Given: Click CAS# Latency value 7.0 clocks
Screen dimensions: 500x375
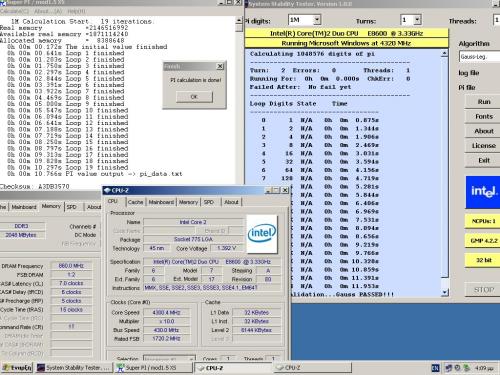Looking at the screenshot, I should (x=71, y=283).
